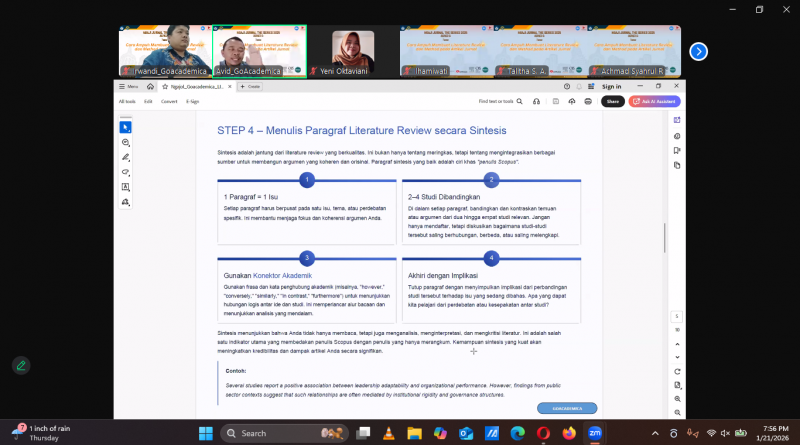Click the Share button in Acrobat
800x445 pixels.
pyautogui.click(x=610, y=101)
